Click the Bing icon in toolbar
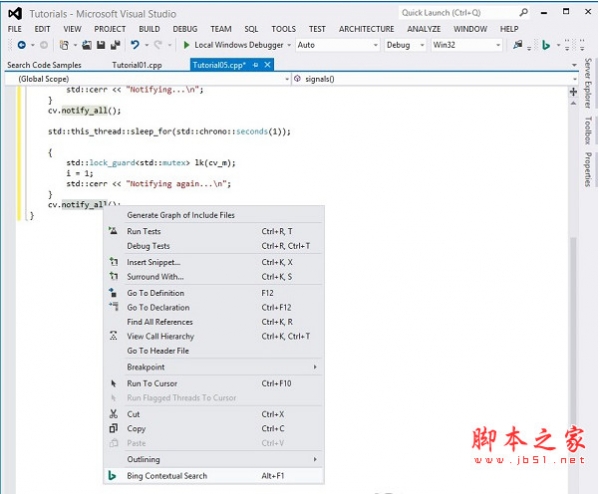Image resolution: width=600 pixels, height=494 pixels. coord(546,46)
